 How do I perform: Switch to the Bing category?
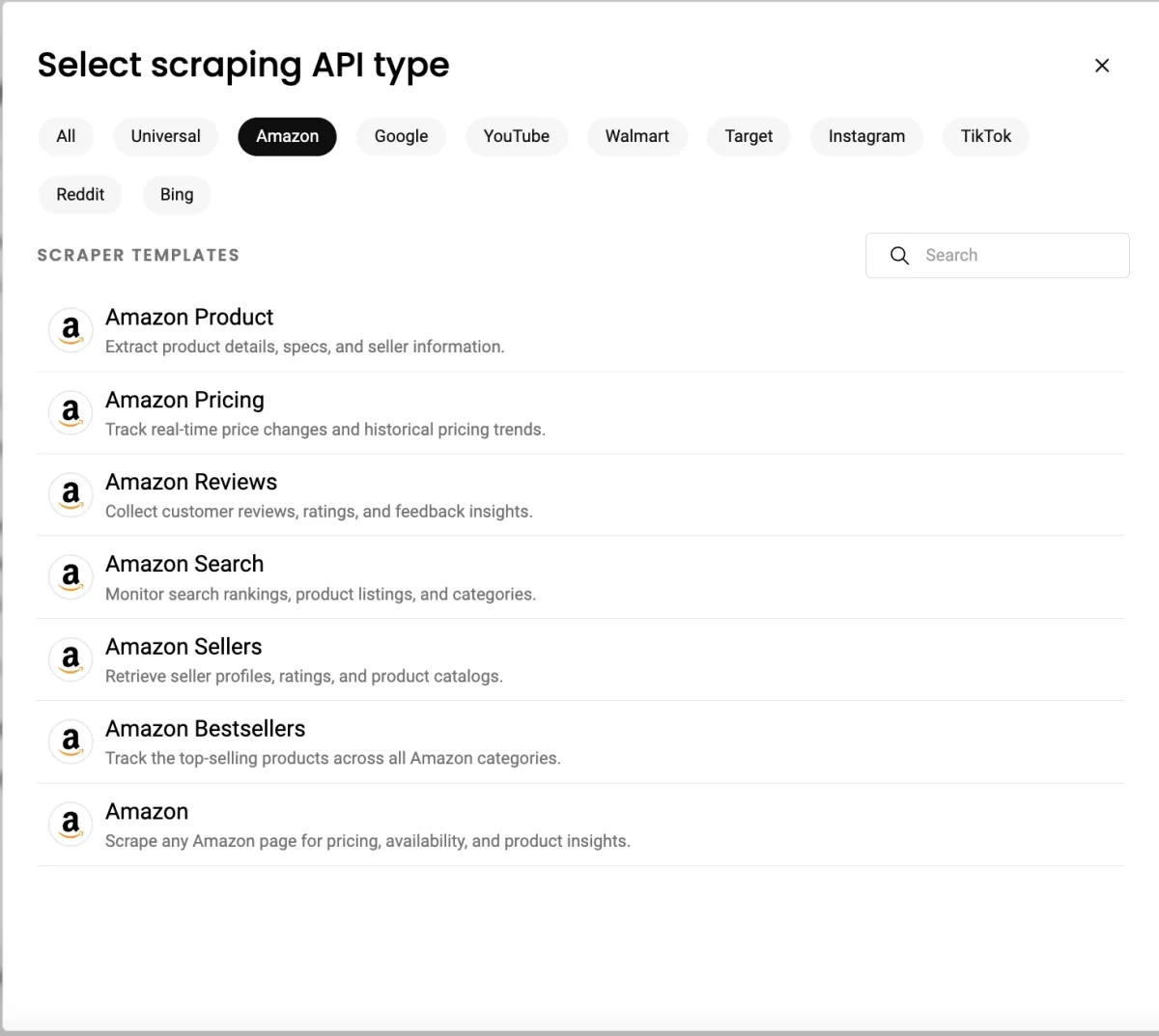[177, 194]
